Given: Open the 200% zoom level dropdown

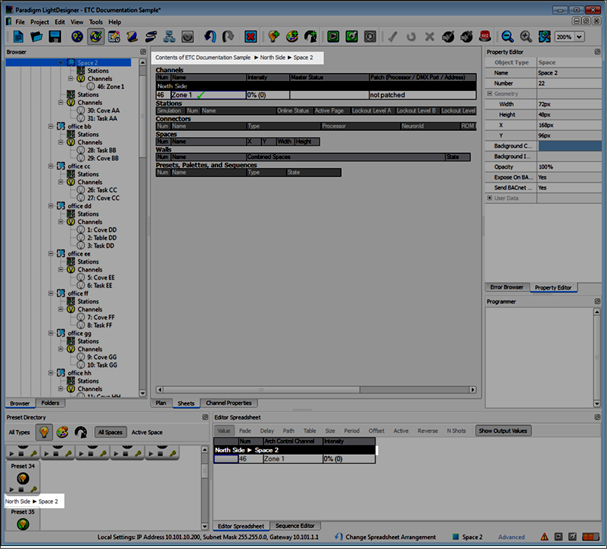Looking at the screenshot, I should pos(579,37).
